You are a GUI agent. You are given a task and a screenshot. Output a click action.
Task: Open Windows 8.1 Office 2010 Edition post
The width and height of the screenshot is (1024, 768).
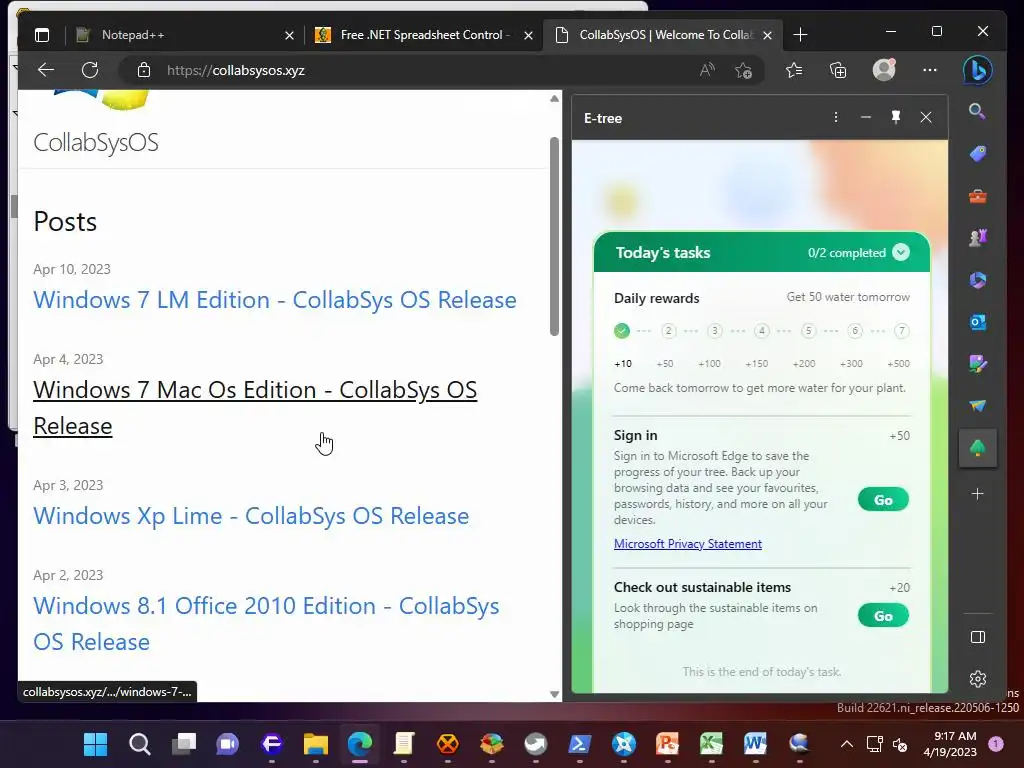[x=266, y=624]
